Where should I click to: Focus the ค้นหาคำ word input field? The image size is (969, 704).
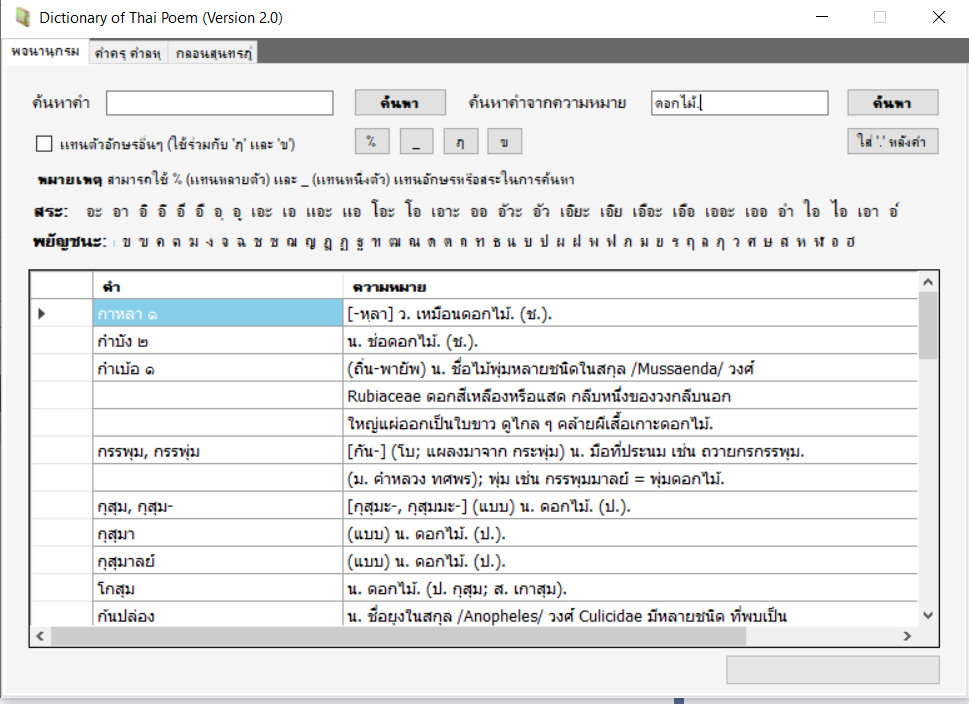click(x=220, y=103)
